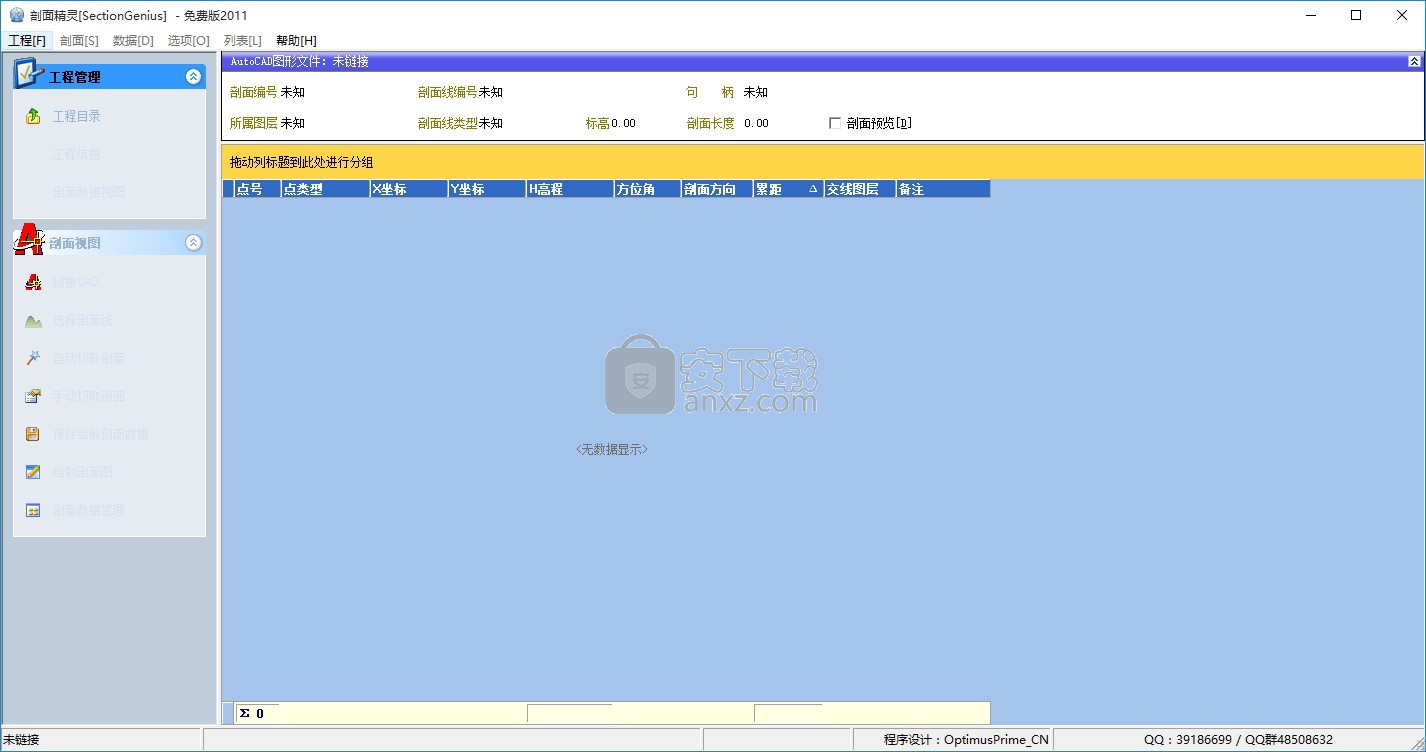This screenshot has width=1426, height=752.
Task: Click the Σ summary icon in the grid footer
Action: coord(244,713)
